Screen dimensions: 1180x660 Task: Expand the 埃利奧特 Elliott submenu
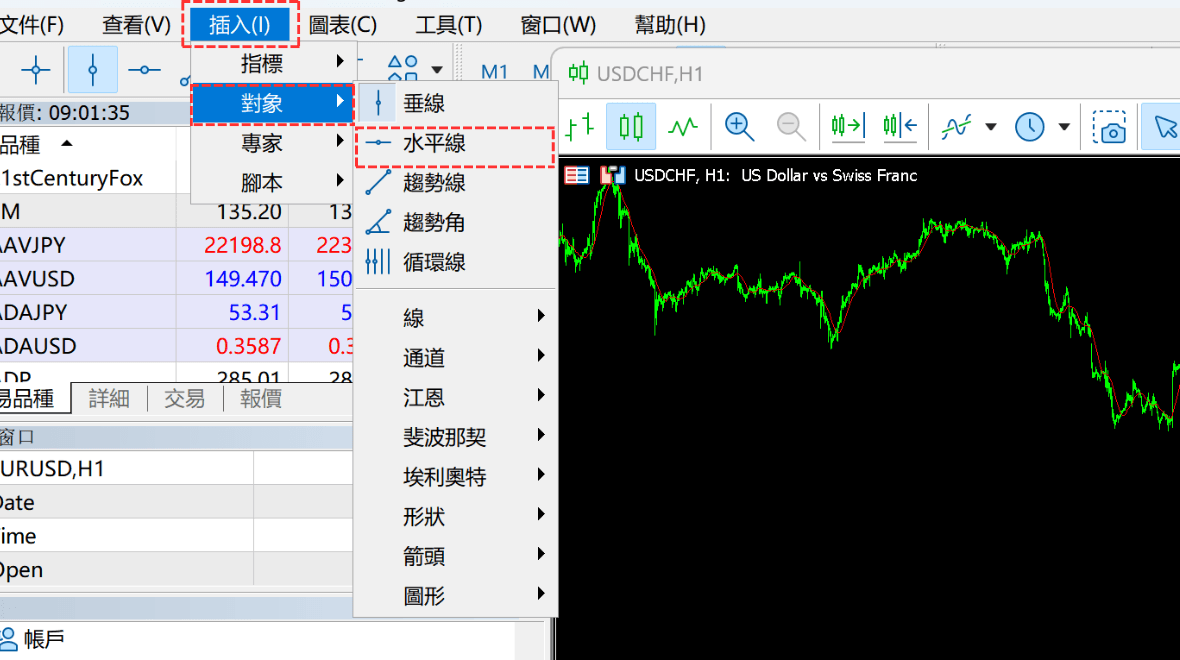(455, 476)
